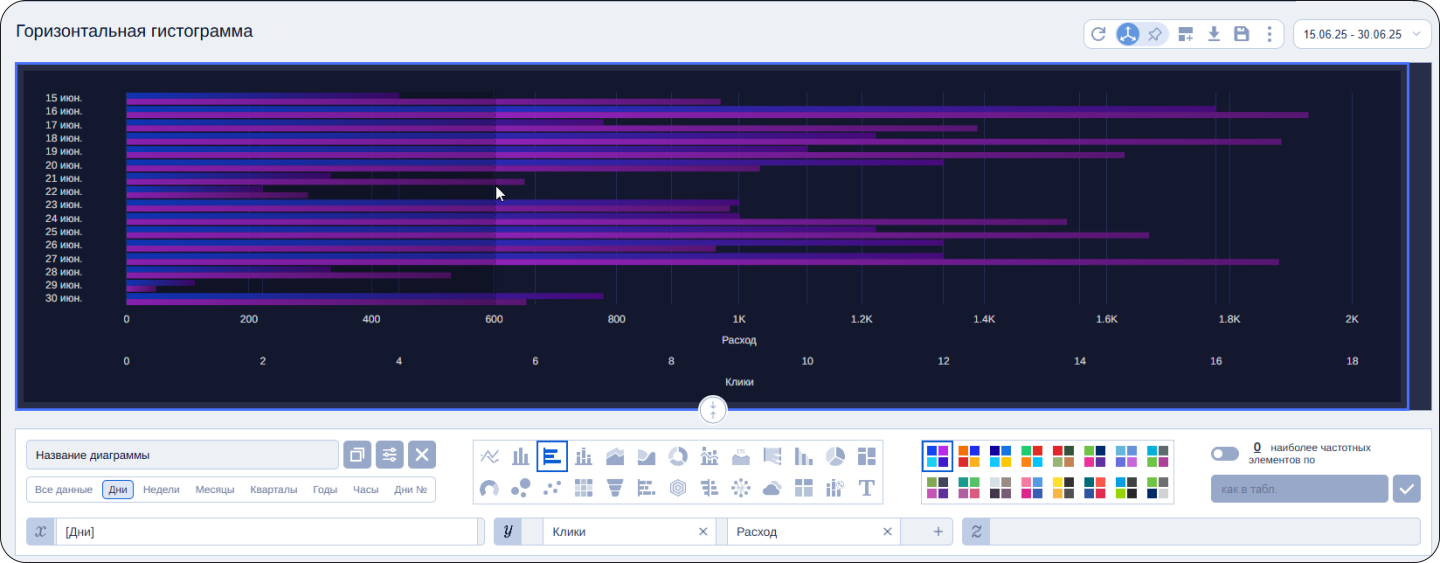Click the save (floppy disk) icon
Image resolution: width=1440 pixels, height=563 pixels.
[1242, 34]
